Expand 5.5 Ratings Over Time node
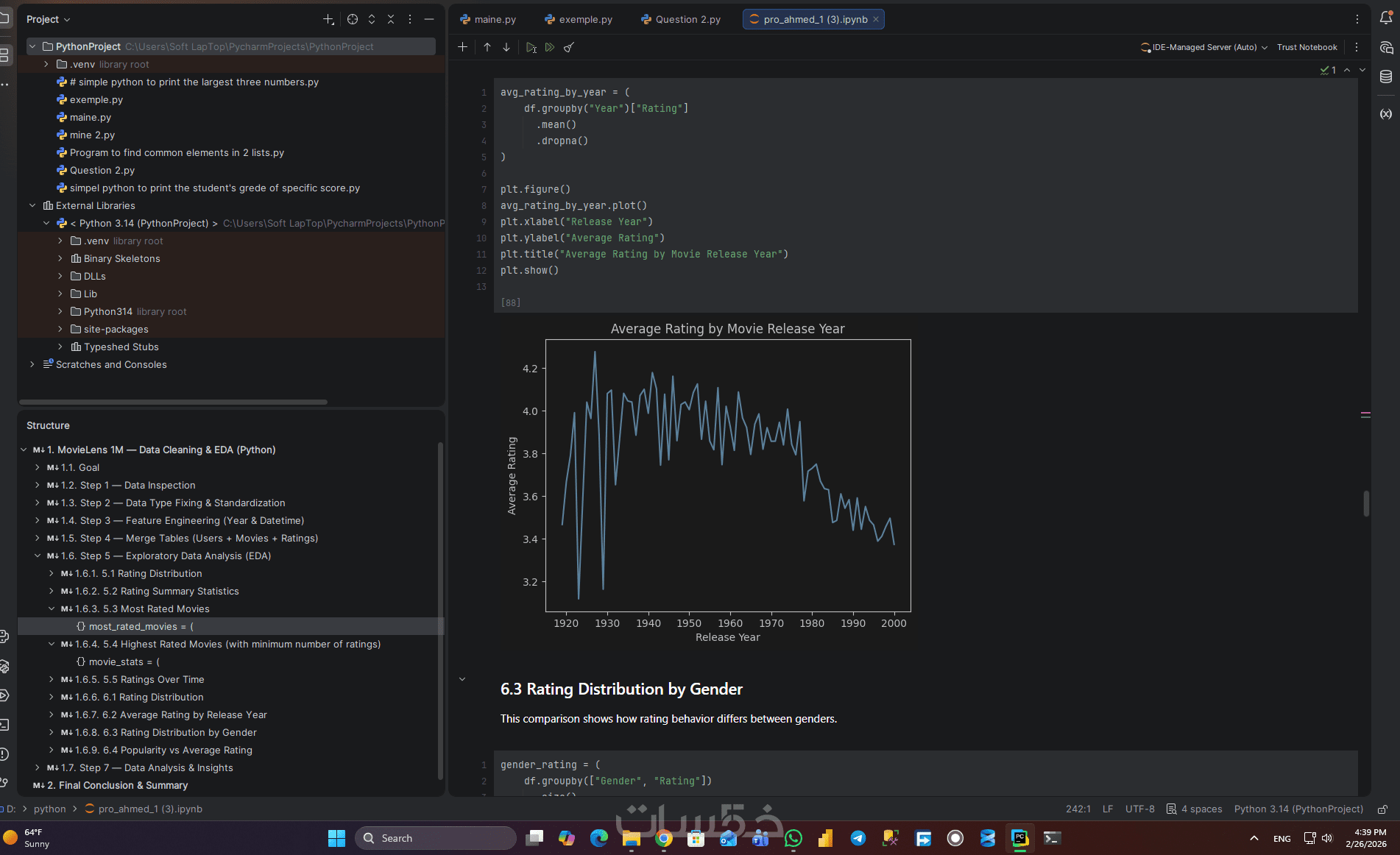The height and width of the screenshot is (855, 1400). 52,679
